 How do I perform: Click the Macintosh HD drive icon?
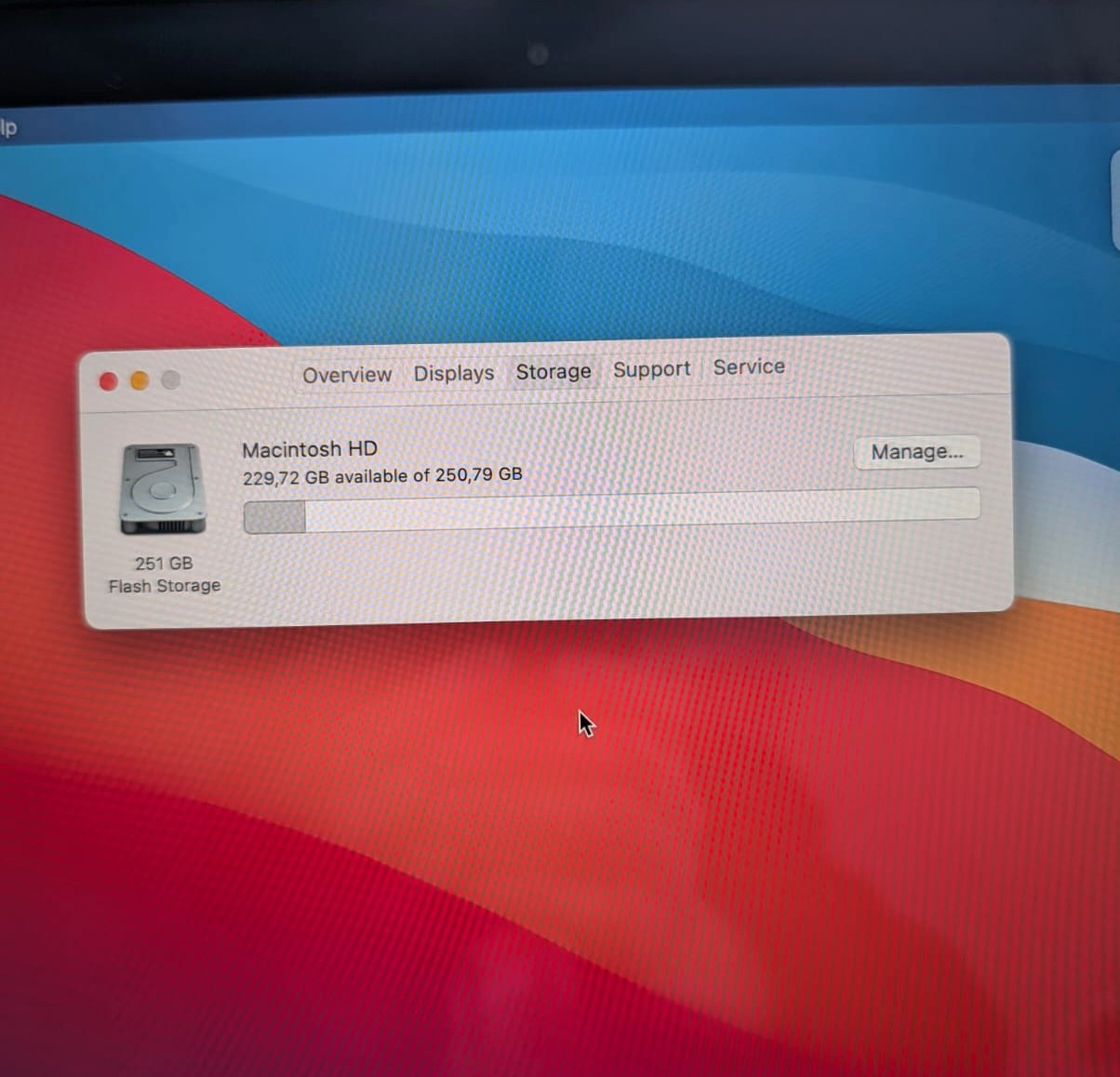(162, 489)
